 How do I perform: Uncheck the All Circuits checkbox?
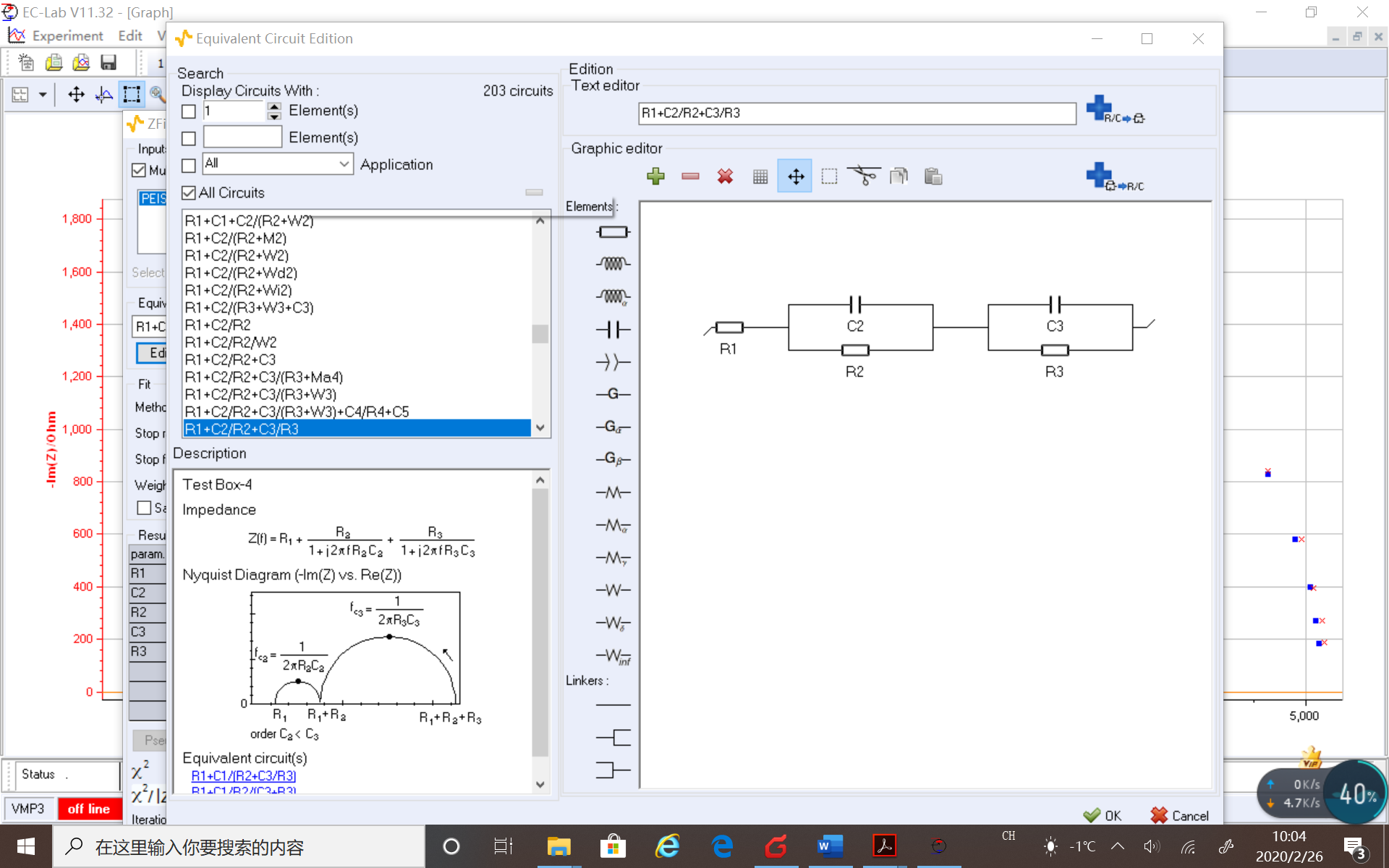[189, 192]
